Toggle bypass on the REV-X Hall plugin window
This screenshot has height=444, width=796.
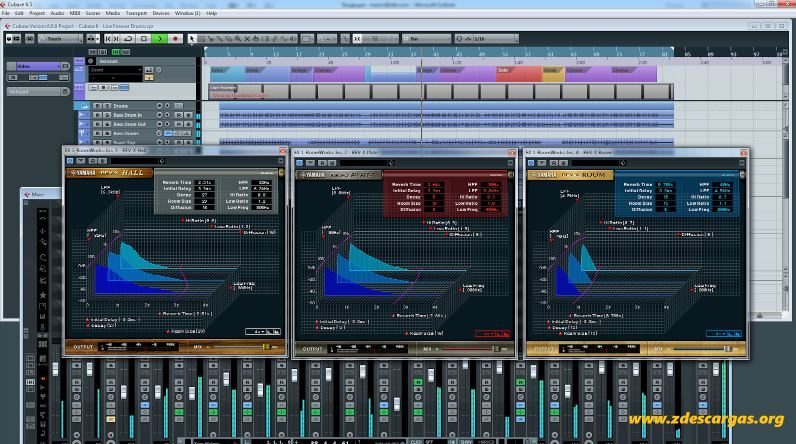pyautogui.click(x=70, y=161)
